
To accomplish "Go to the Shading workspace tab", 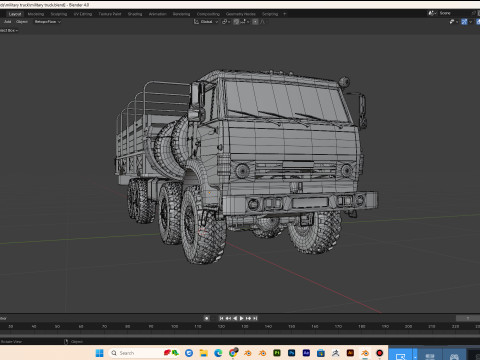I will coord(135,14).
